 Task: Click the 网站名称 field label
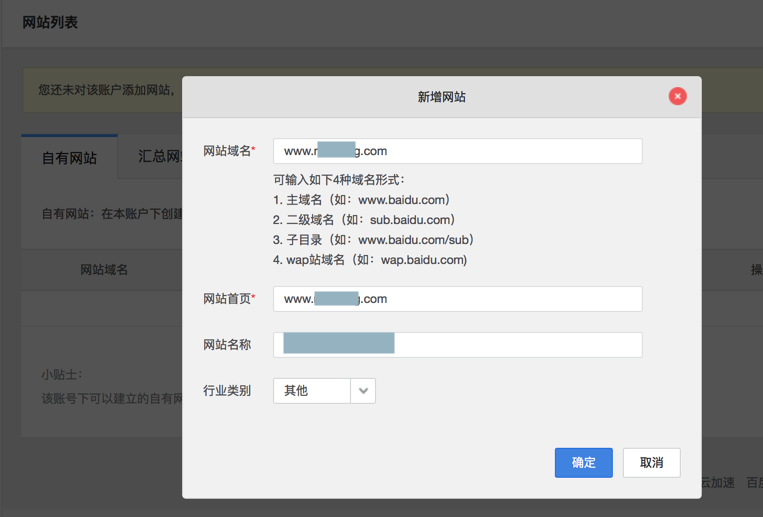click(x=227, y=345)
